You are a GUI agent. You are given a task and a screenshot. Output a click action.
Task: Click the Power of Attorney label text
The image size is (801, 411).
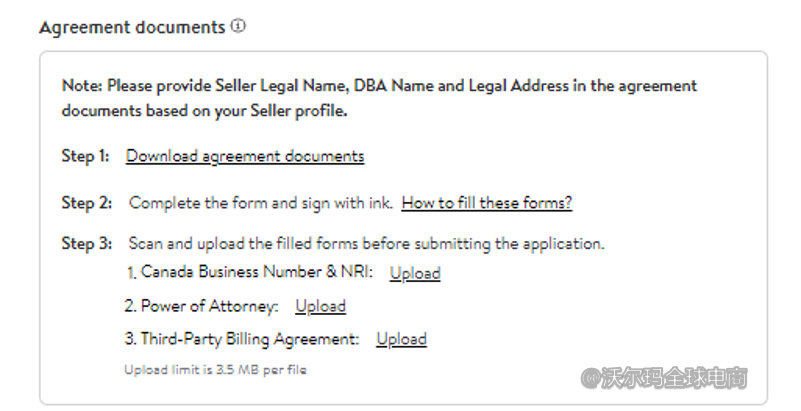tap(207, 306)
